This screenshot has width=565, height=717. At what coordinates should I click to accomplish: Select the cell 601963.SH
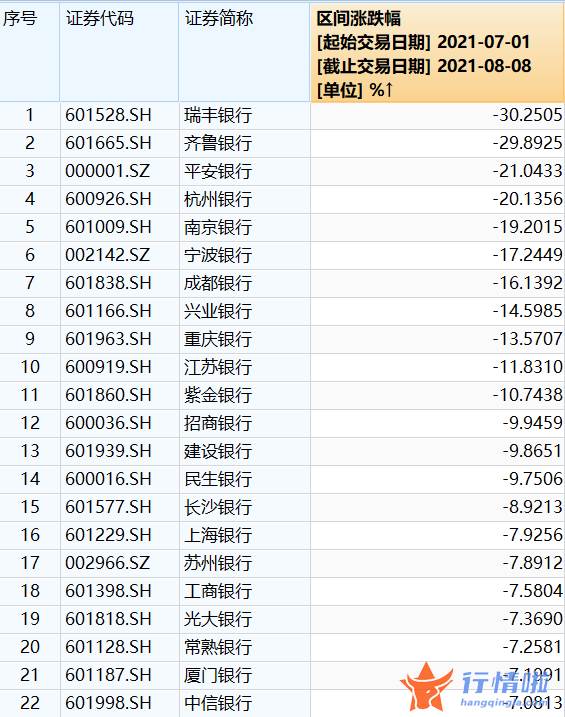[x=119, y=339]
